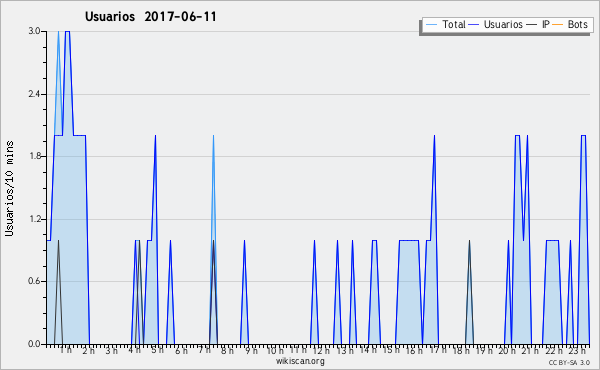Click the '14 h' x-axis label
This screenshot has height=370, width=600.
(368, 350)
